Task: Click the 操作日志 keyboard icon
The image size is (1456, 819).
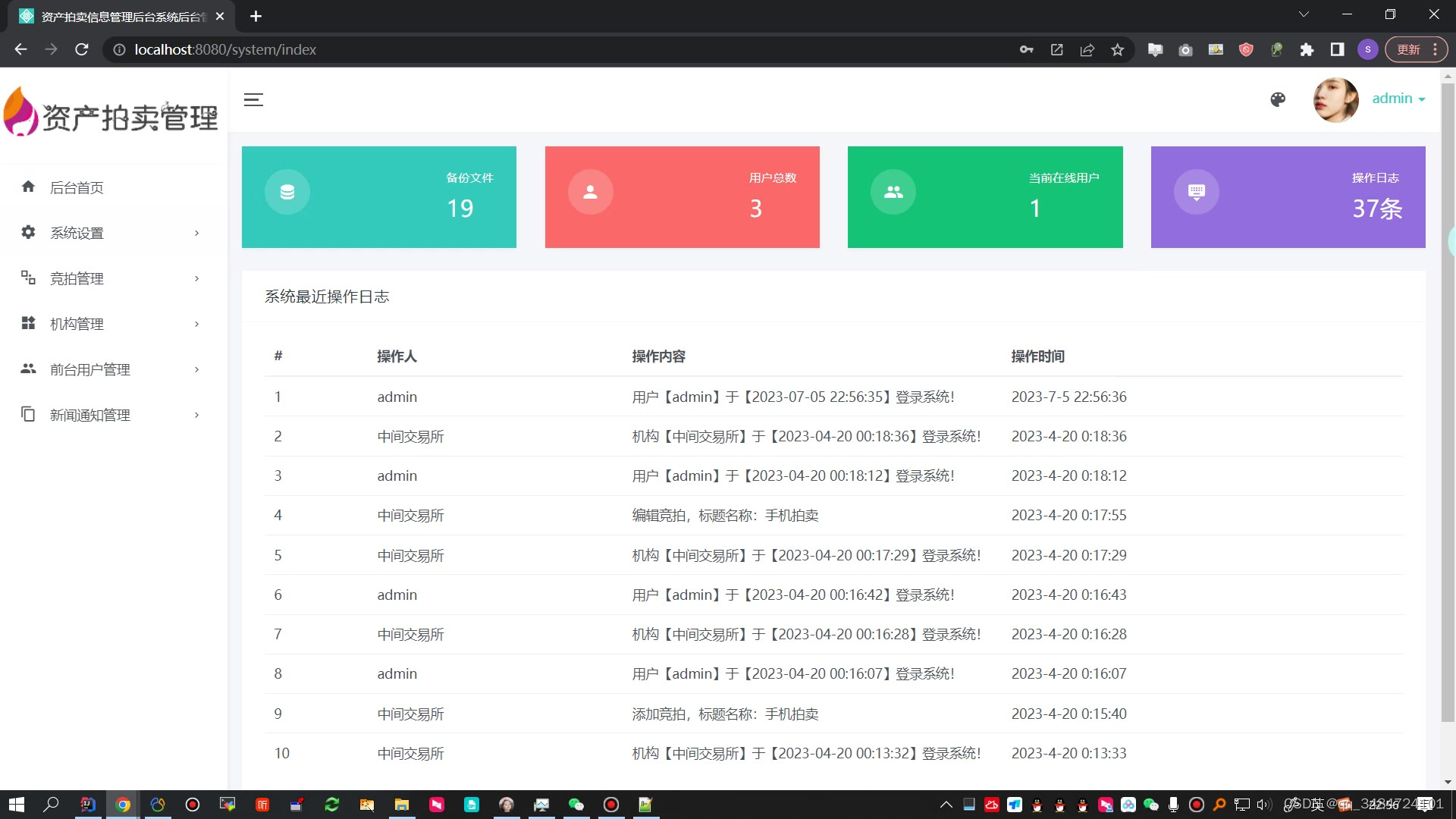Action: 1197,192
